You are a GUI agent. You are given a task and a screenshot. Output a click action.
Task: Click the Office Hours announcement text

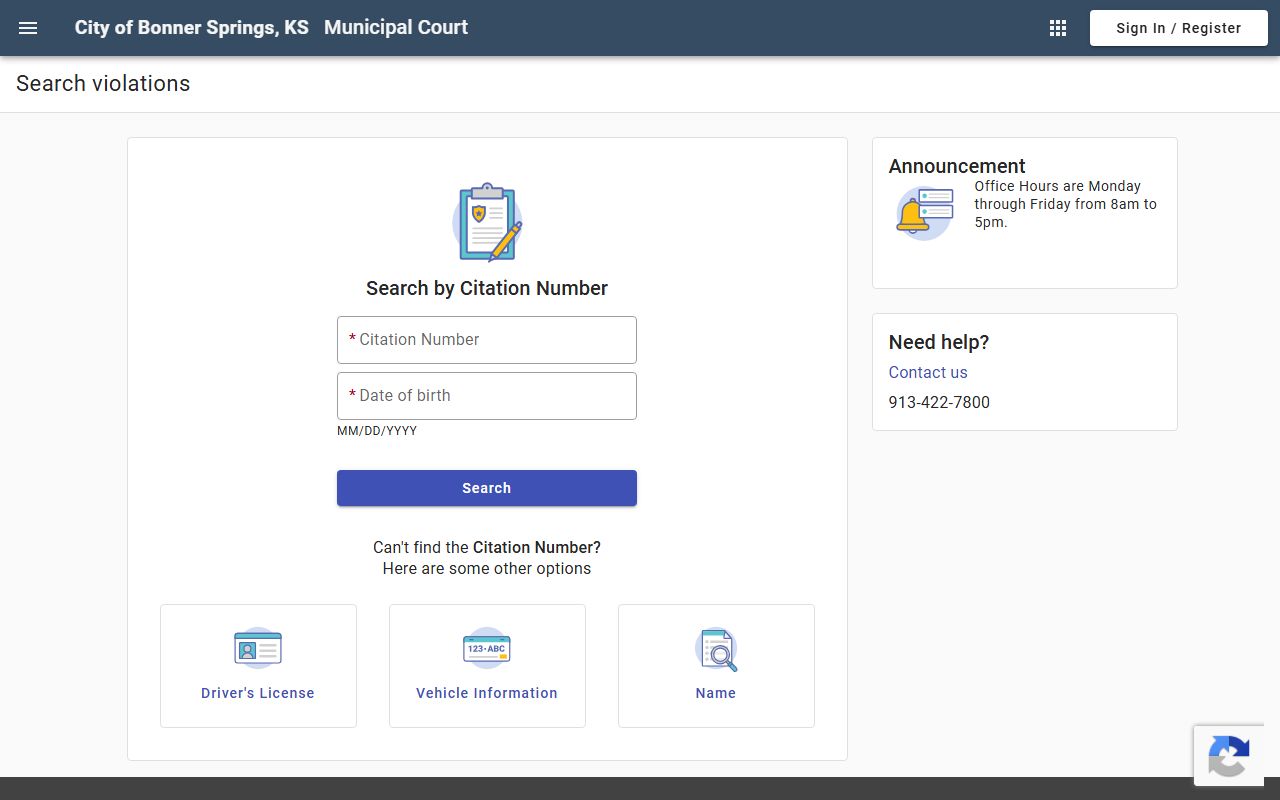(1066, 204)
